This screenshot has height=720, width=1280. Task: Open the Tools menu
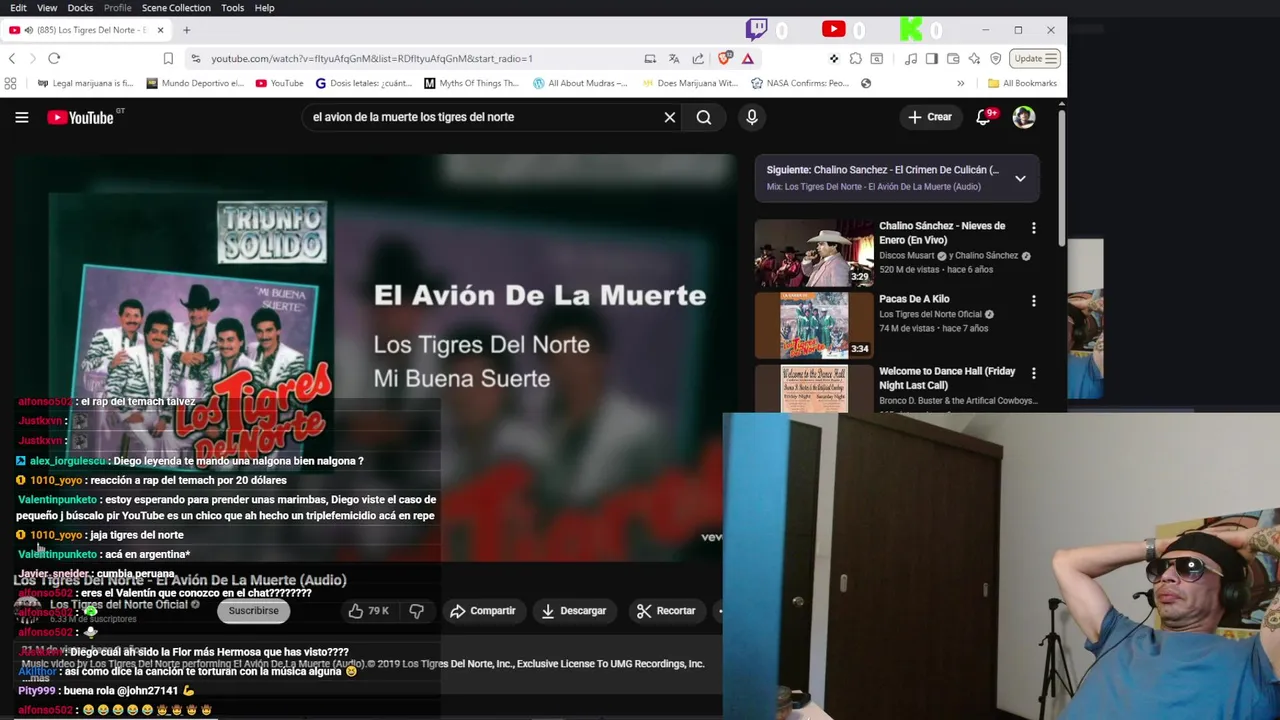click(232, 8)
